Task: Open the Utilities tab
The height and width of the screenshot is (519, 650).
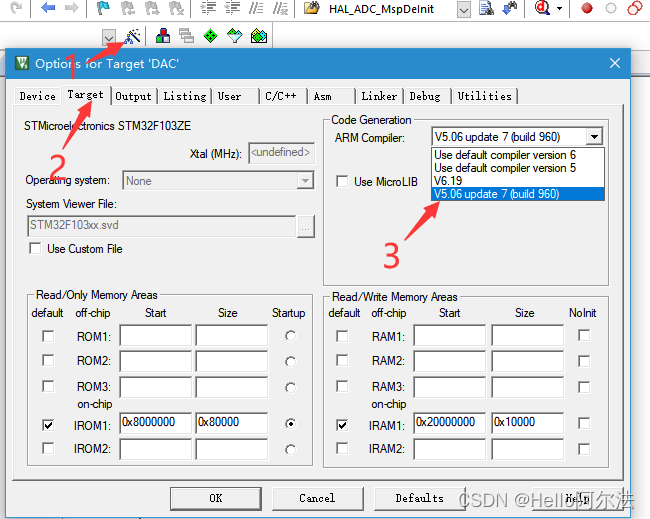Action: point(485,96)
